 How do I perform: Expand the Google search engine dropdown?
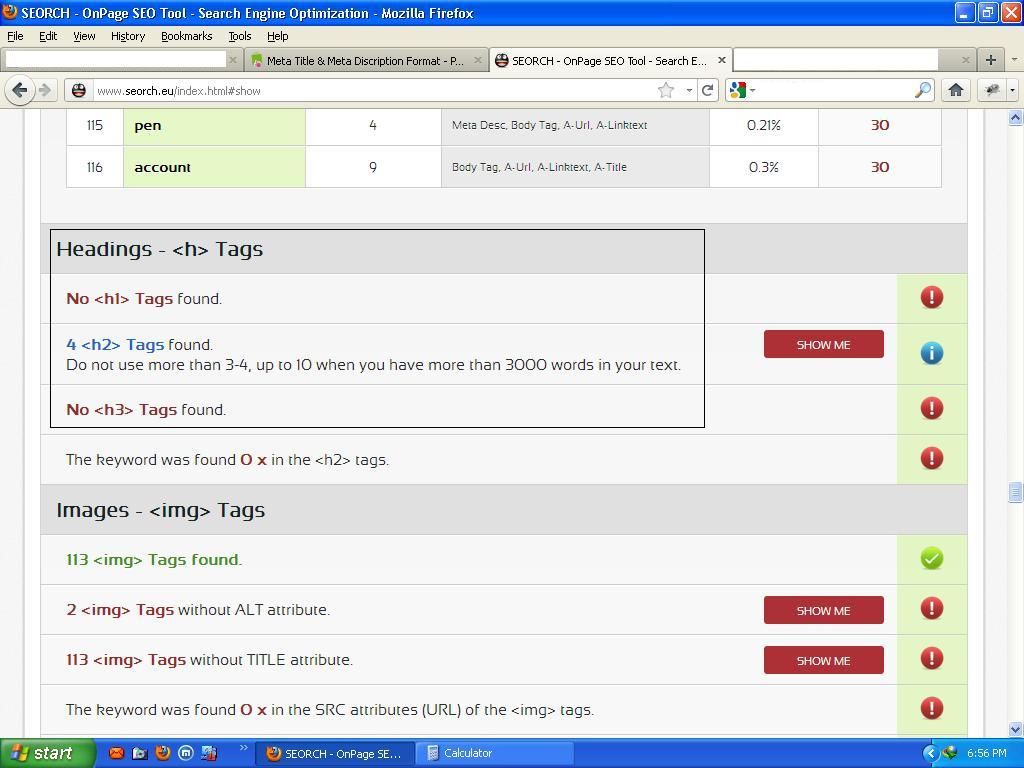click(x=743, y=90)
